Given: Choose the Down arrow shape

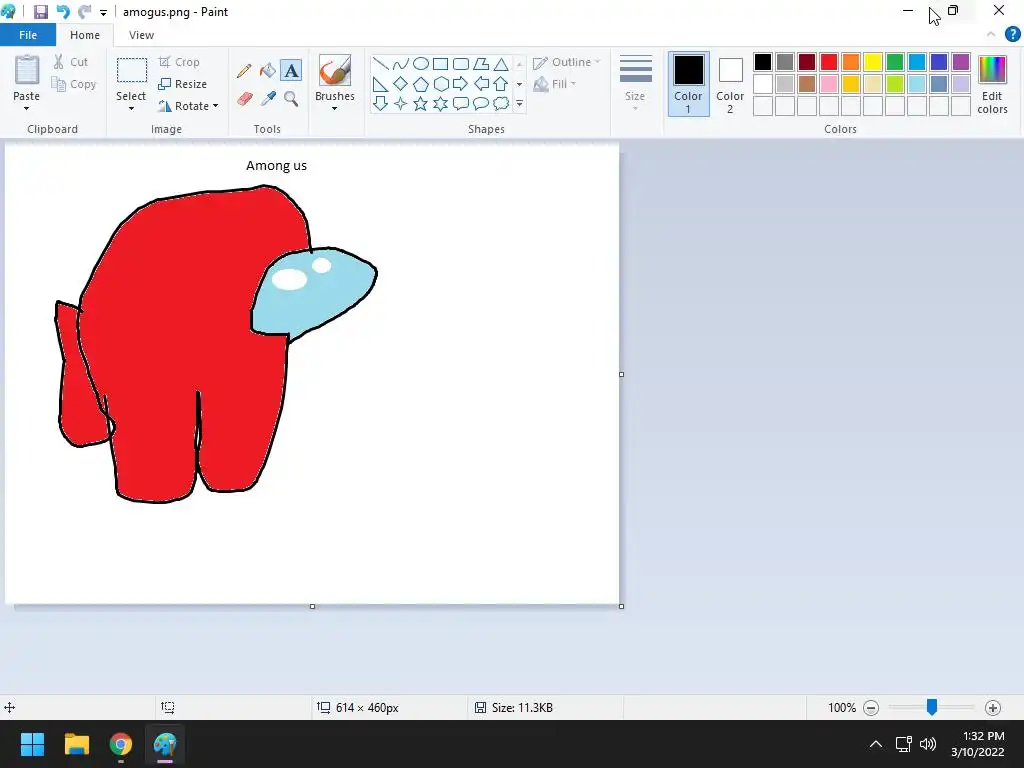Looking at the screenshot, I should [x=380, y=103].
